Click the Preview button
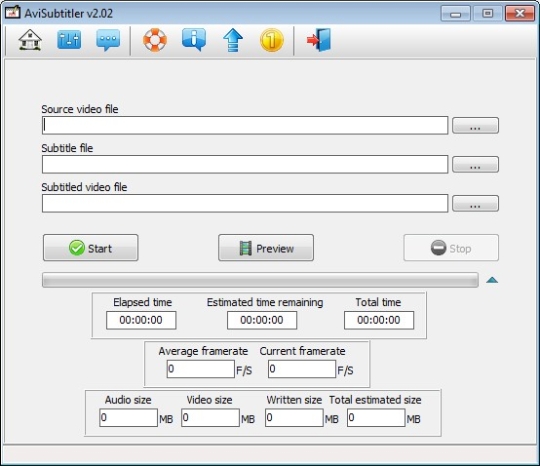The height and width of the screenshot is (466, 540). pyautogui.click(x=266, y=248)
